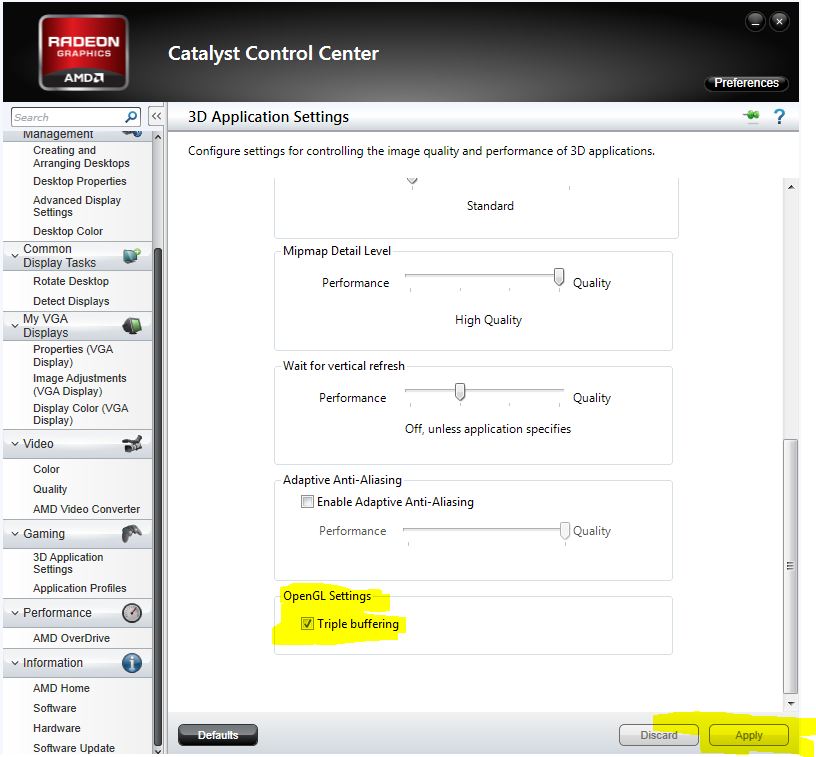Select 3D Application Settings in sidebar
816x757 pixels.
68,563
